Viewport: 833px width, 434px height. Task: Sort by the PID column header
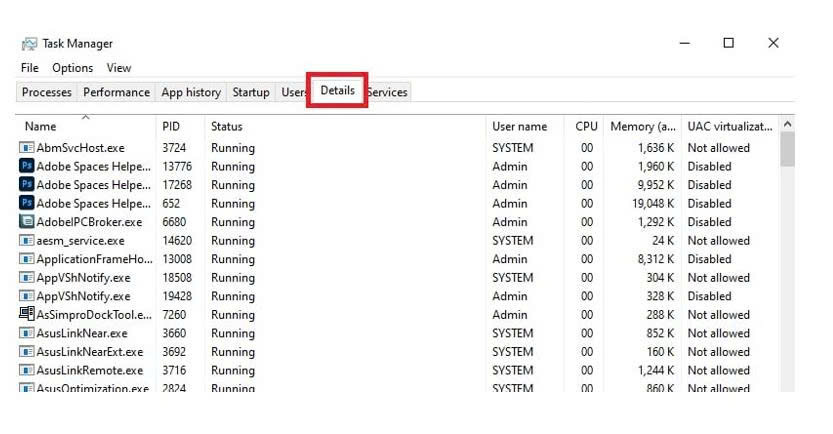click(171, 126)
